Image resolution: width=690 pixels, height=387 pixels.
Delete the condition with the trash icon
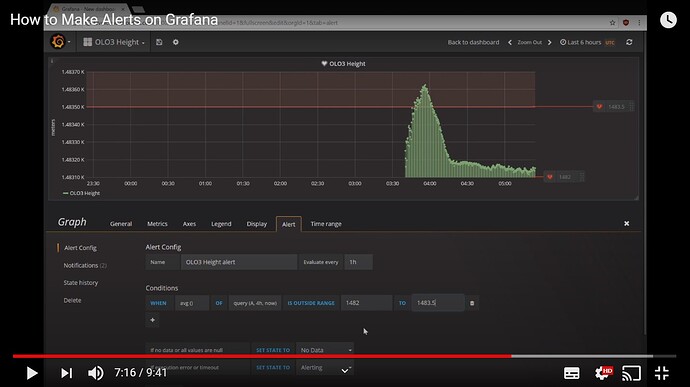[x=472, y=303]
